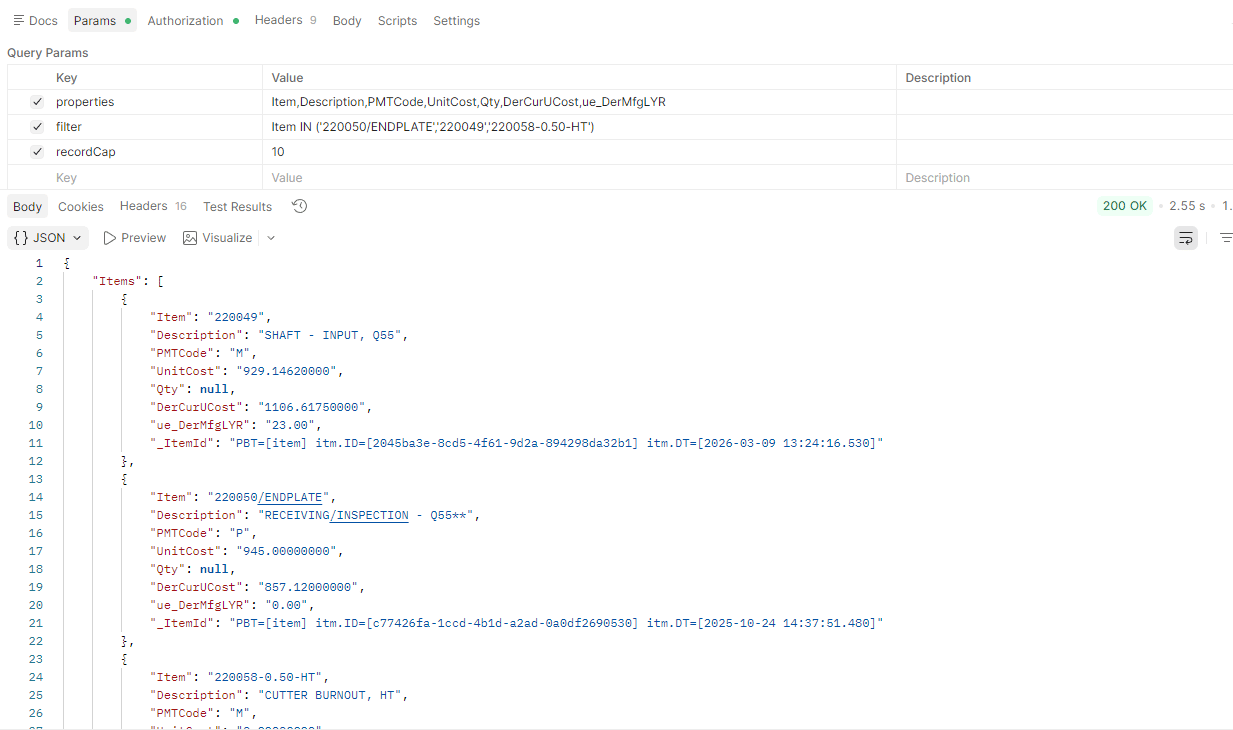This screenshot has width=1233, height=730.
Task: Open the Scripts tab
Action: click(x=397, y=21)
